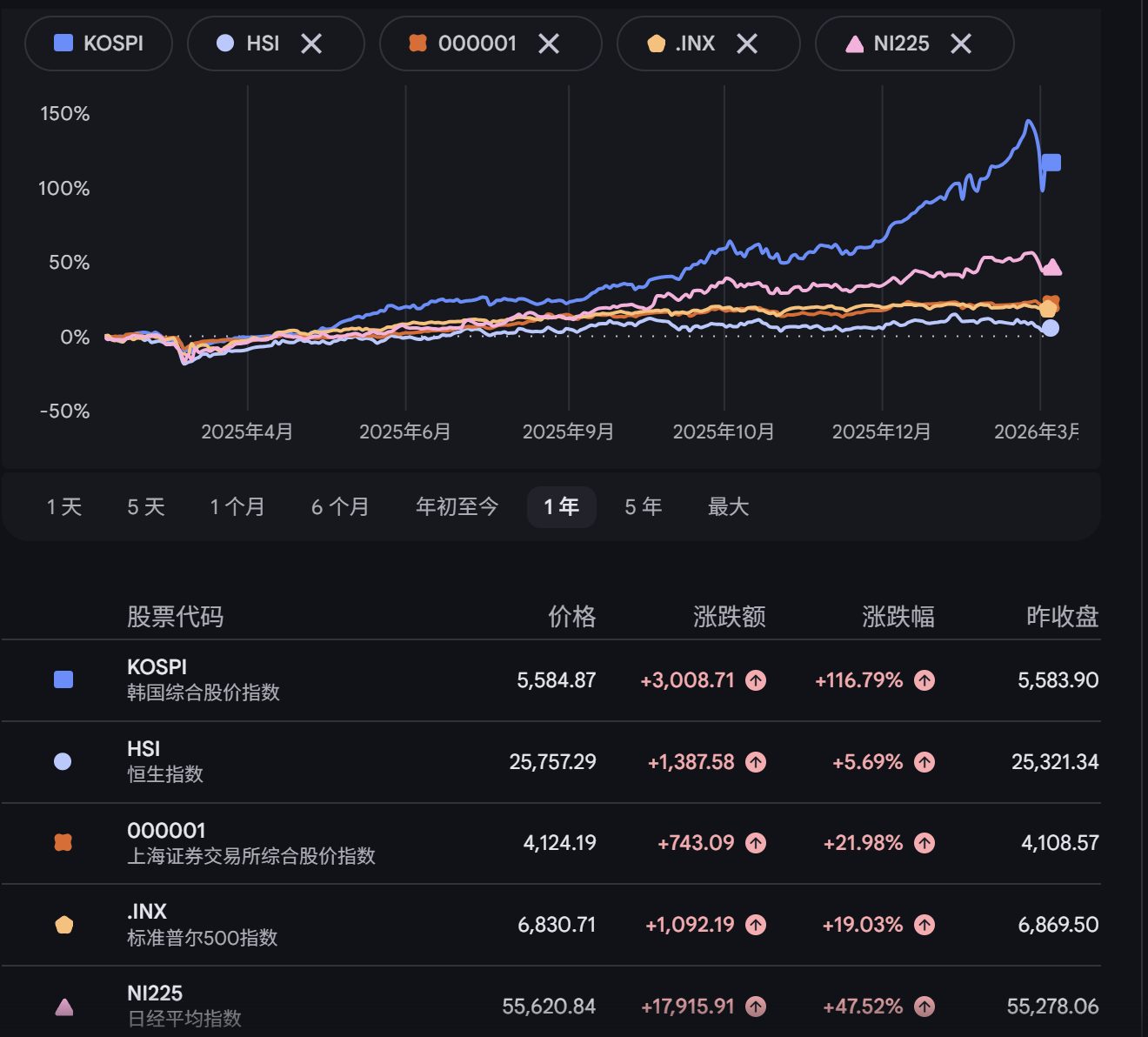The image size is (1148, 1037).
Task: Click the yellow pentagon .INX icon in the table
Action: coord(63,924)
